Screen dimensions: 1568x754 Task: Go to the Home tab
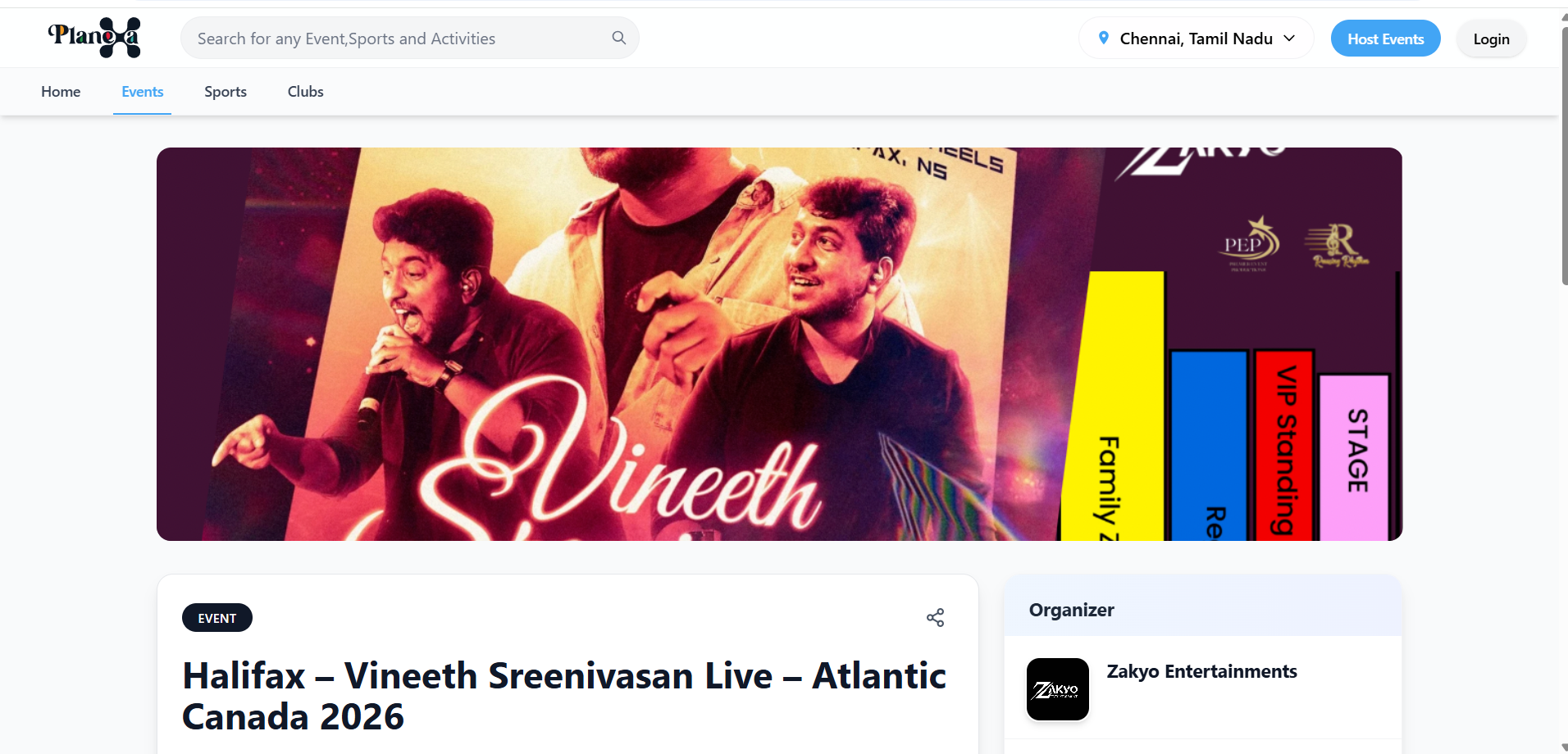point(61,92)
